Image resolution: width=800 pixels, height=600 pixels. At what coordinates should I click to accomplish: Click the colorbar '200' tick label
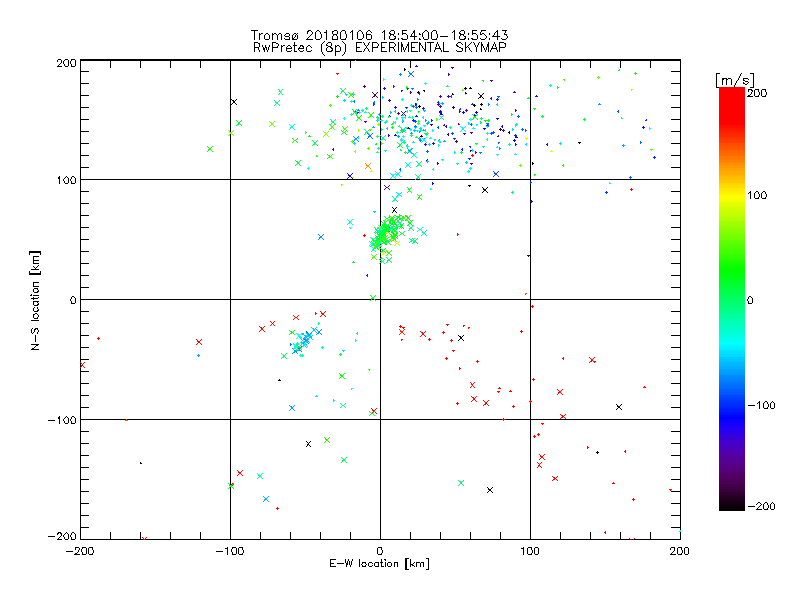757,93
